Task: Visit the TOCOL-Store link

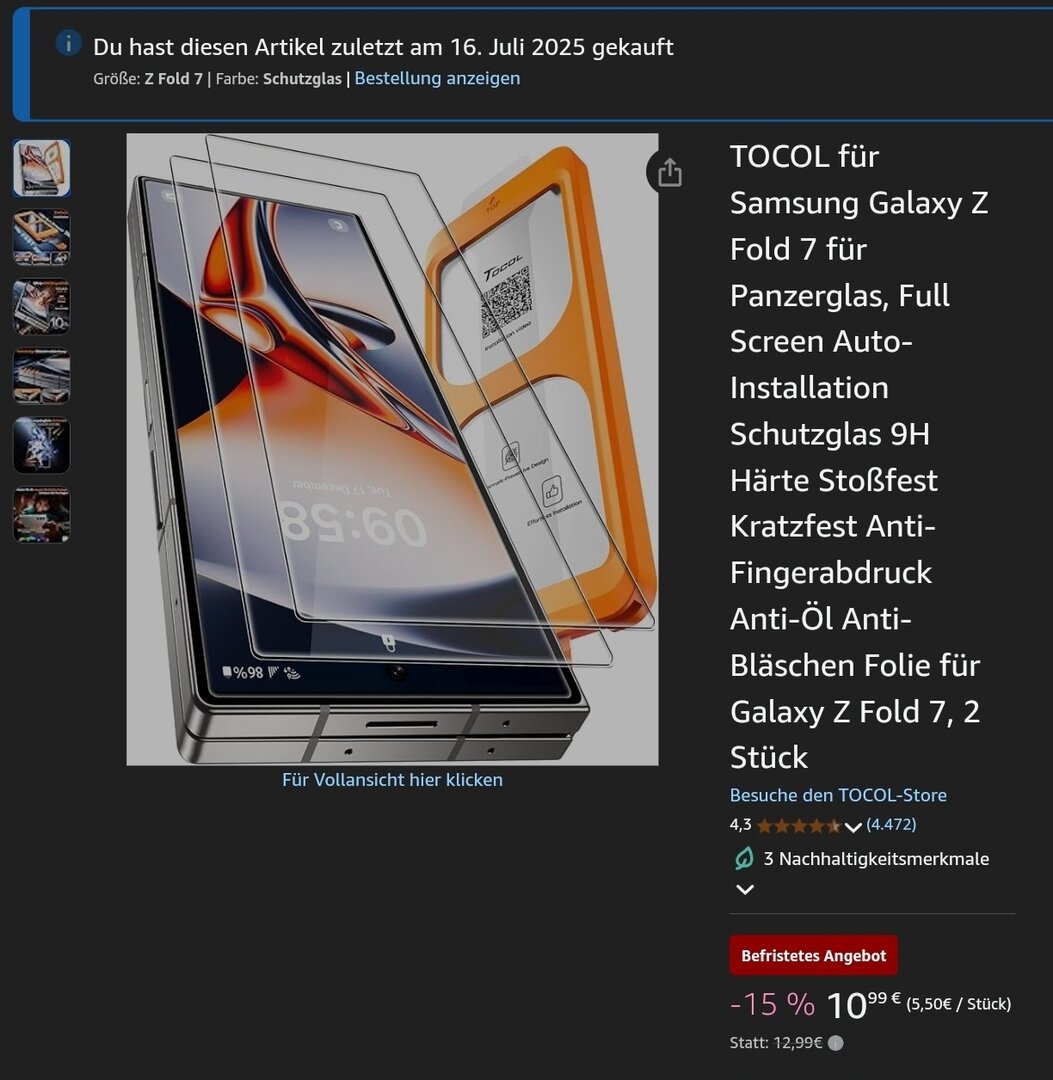Action: (x=838, y=795)
